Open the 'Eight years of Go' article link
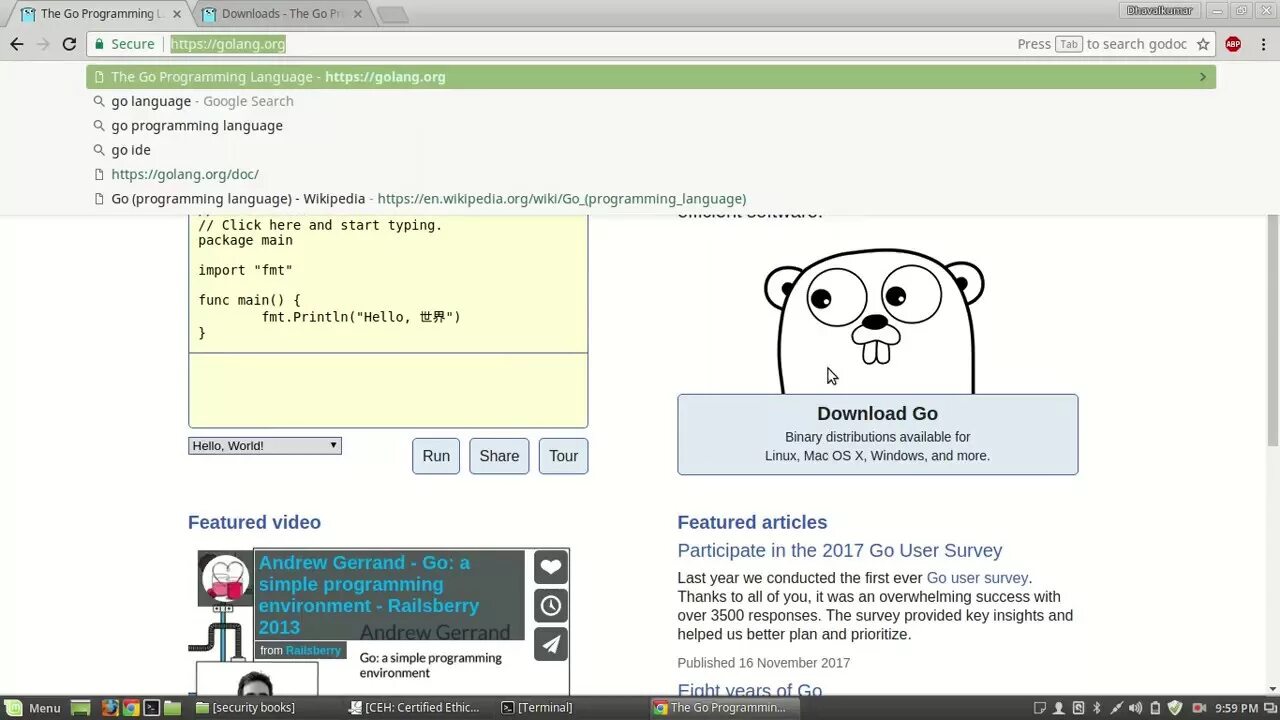The width and height of the screenshot is (1280, 720). tap(749, 690)
